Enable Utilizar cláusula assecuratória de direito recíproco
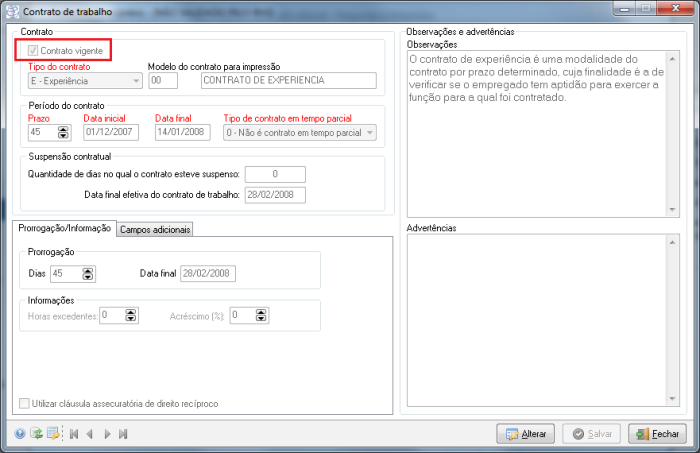The image size is (700, 453). point(25,404)
